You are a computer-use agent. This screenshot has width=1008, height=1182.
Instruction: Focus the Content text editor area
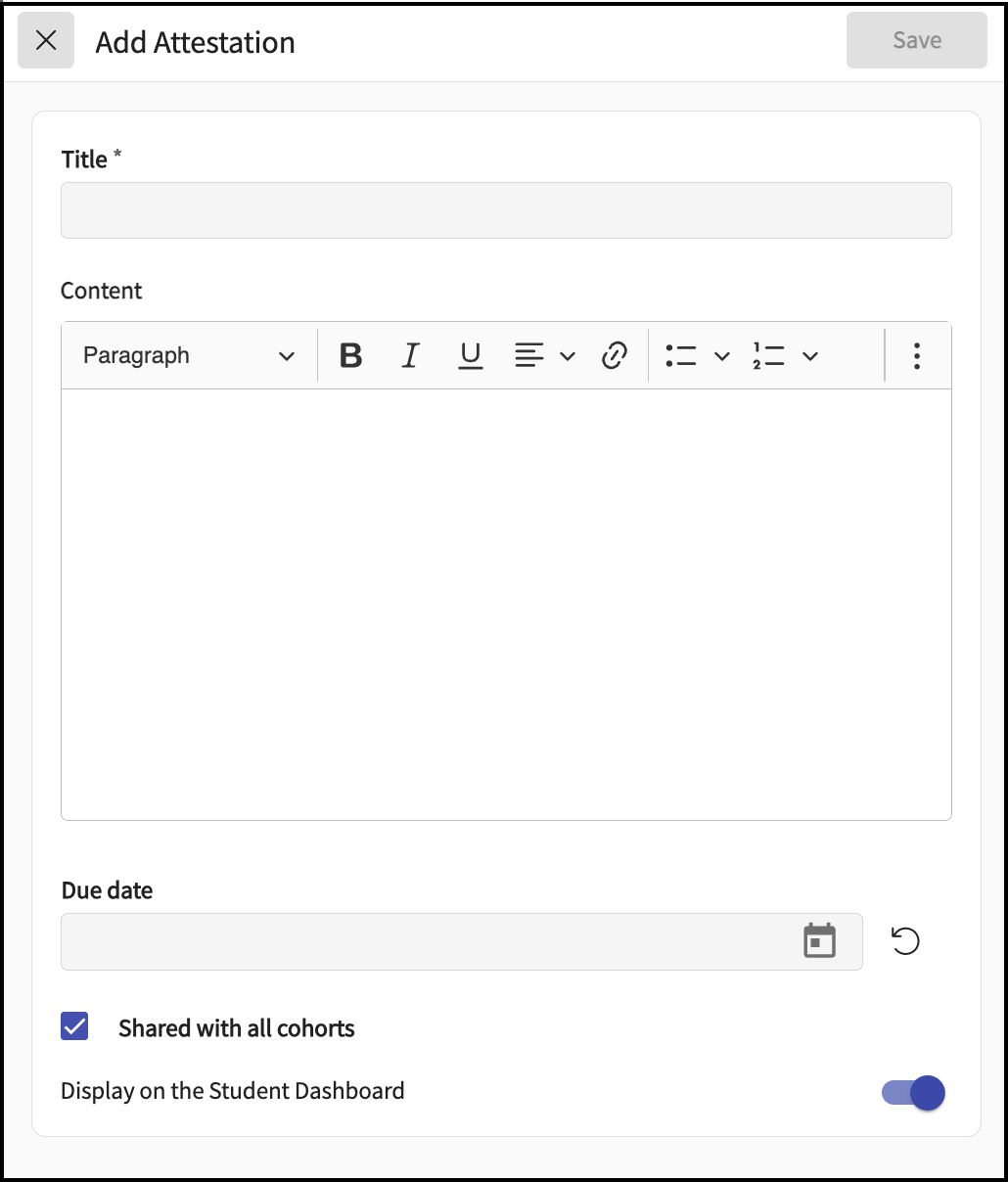tap(506, 604)
